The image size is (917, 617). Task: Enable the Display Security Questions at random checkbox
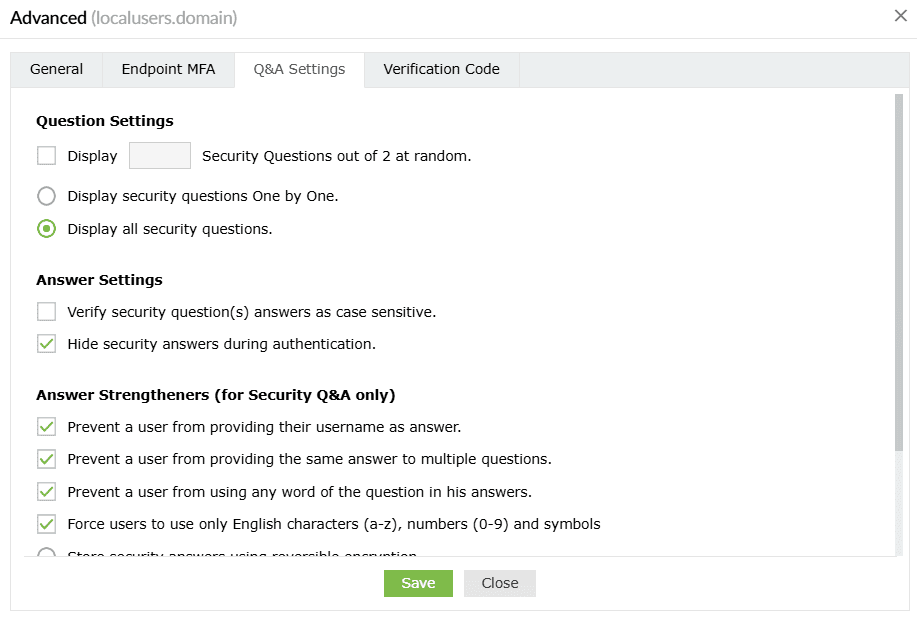tap(46, 156)
